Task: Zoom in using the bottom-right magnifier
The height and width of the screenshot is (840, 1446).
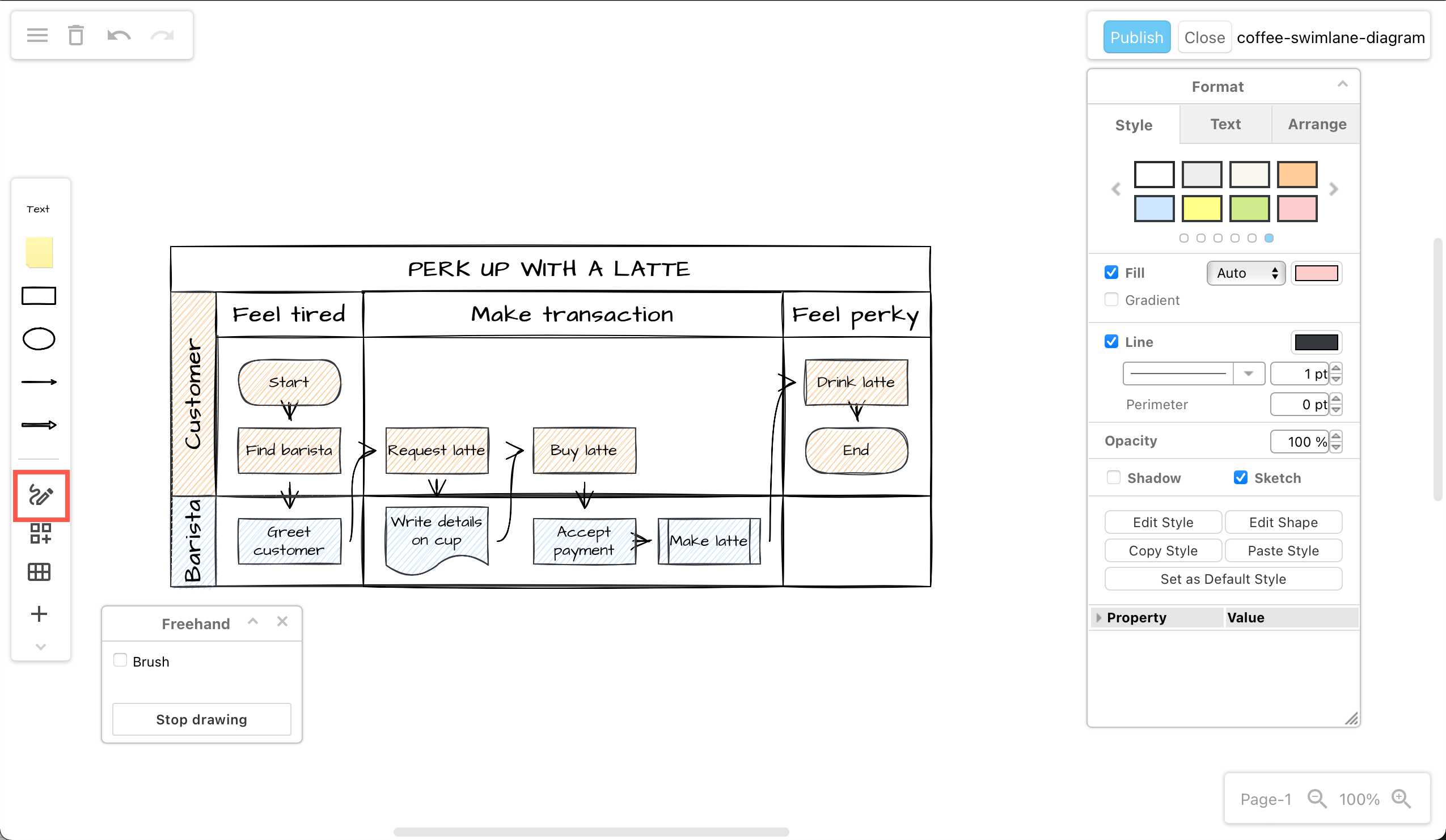Action: 1400,798
